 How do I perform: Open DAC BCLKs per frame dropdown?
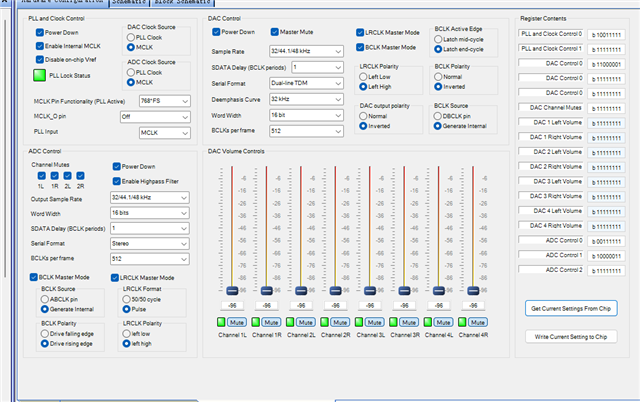tap(306, 131)
